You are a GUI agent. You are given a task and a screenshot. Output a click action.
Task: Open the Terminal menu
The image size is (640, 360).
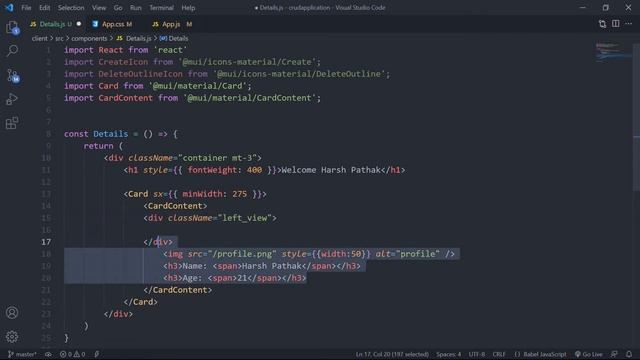tap(161, 8)
